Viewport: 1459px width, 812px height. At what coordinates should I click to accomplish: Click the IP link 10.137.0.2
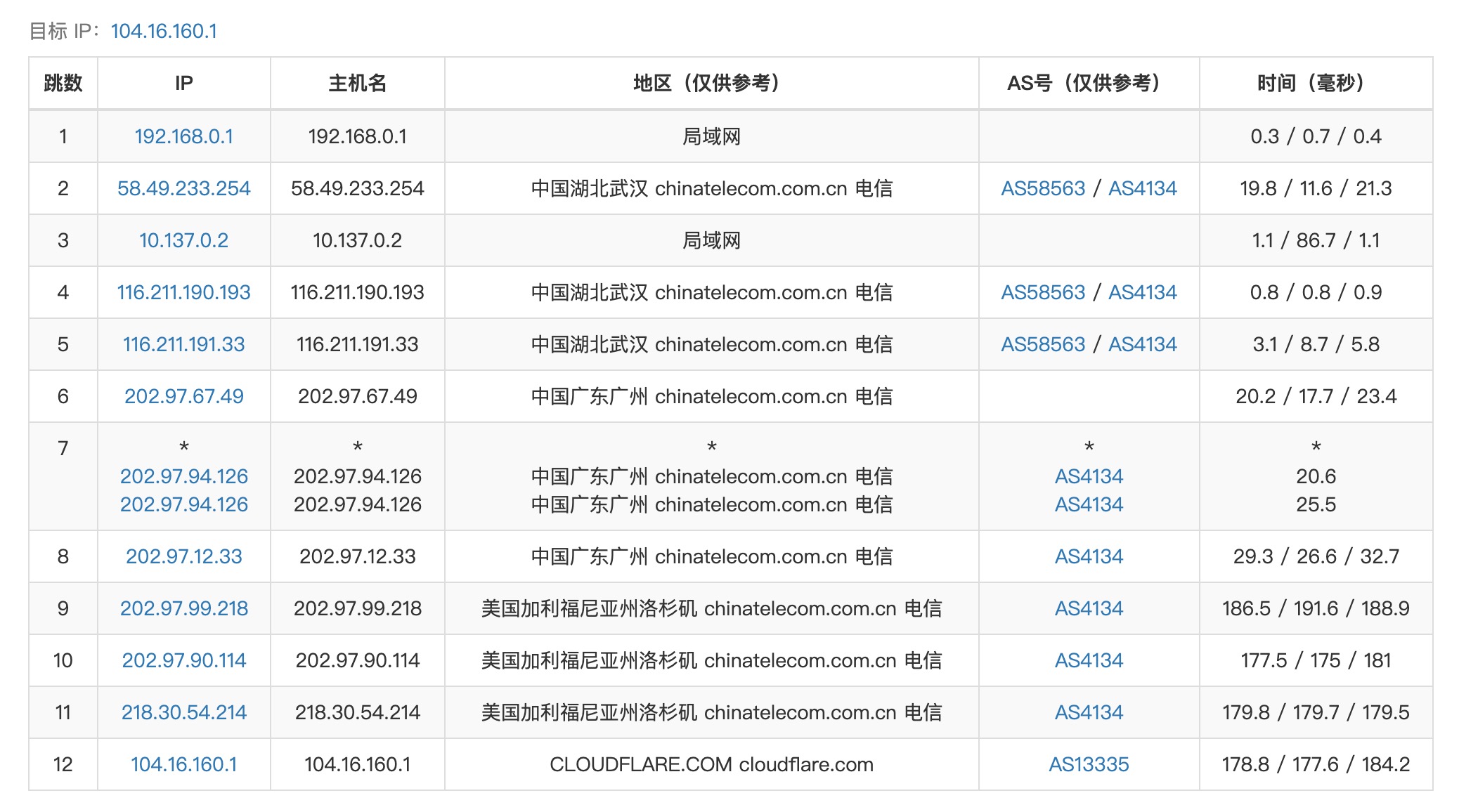click(x=183, y=240)
